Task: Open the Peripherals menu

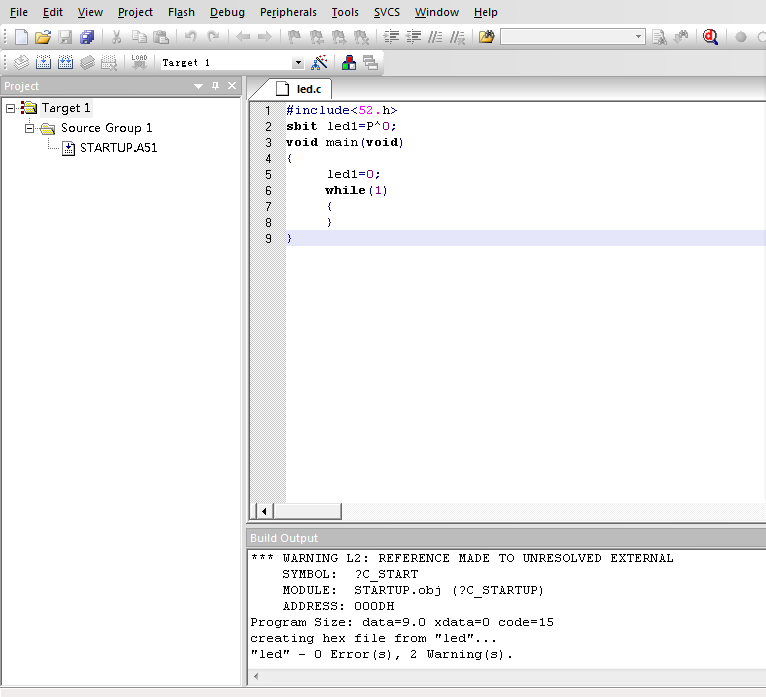Action: (x=288, y=12)
